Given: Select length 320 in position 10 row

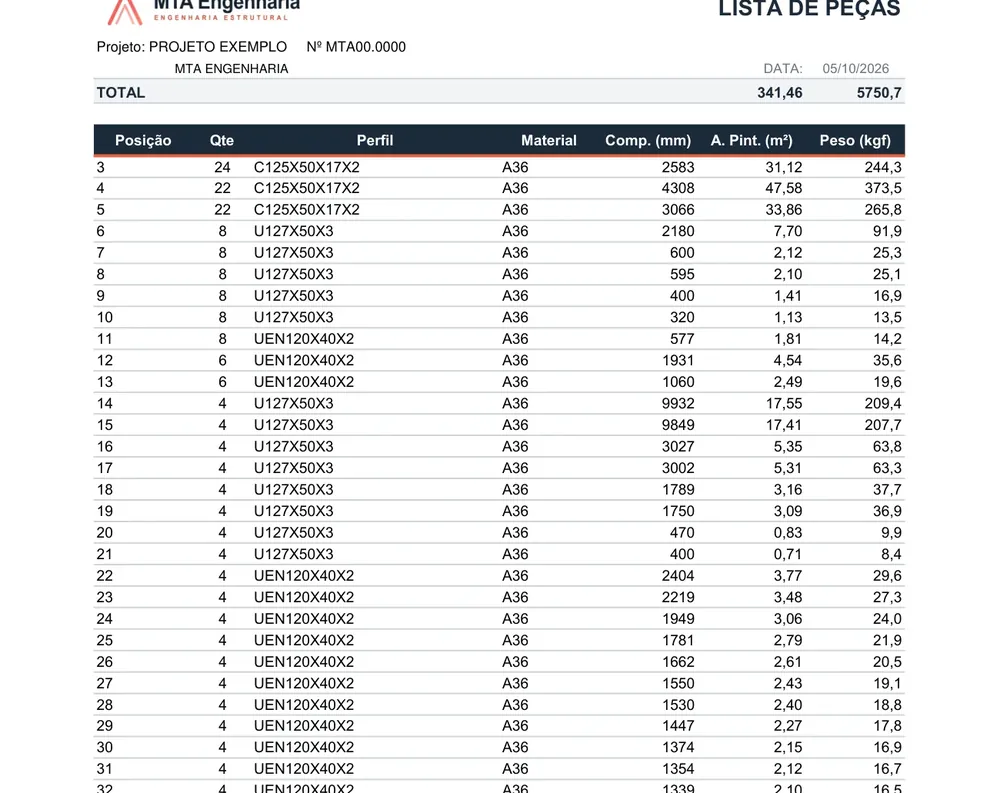Looking at the screenshot, I should (x=682, y=318).
